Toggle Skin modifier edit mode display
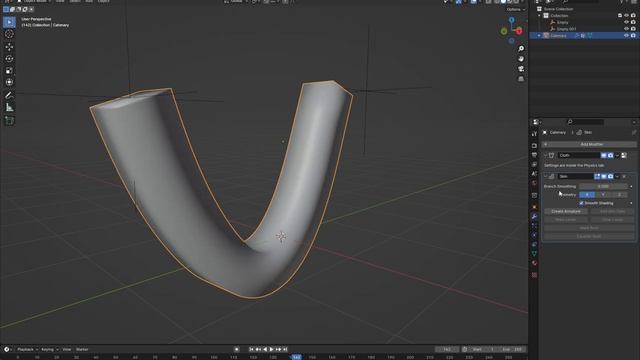 click(x=597, y=176)
